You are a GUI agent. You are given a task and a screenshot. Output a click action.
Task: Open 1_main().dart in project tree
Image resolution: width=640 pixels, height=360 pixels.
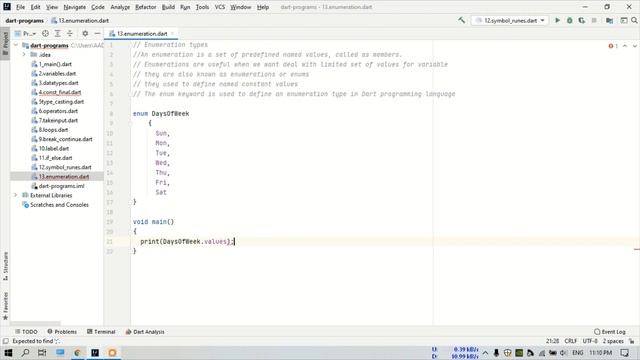pyautogui.click(x=55, y=64)
